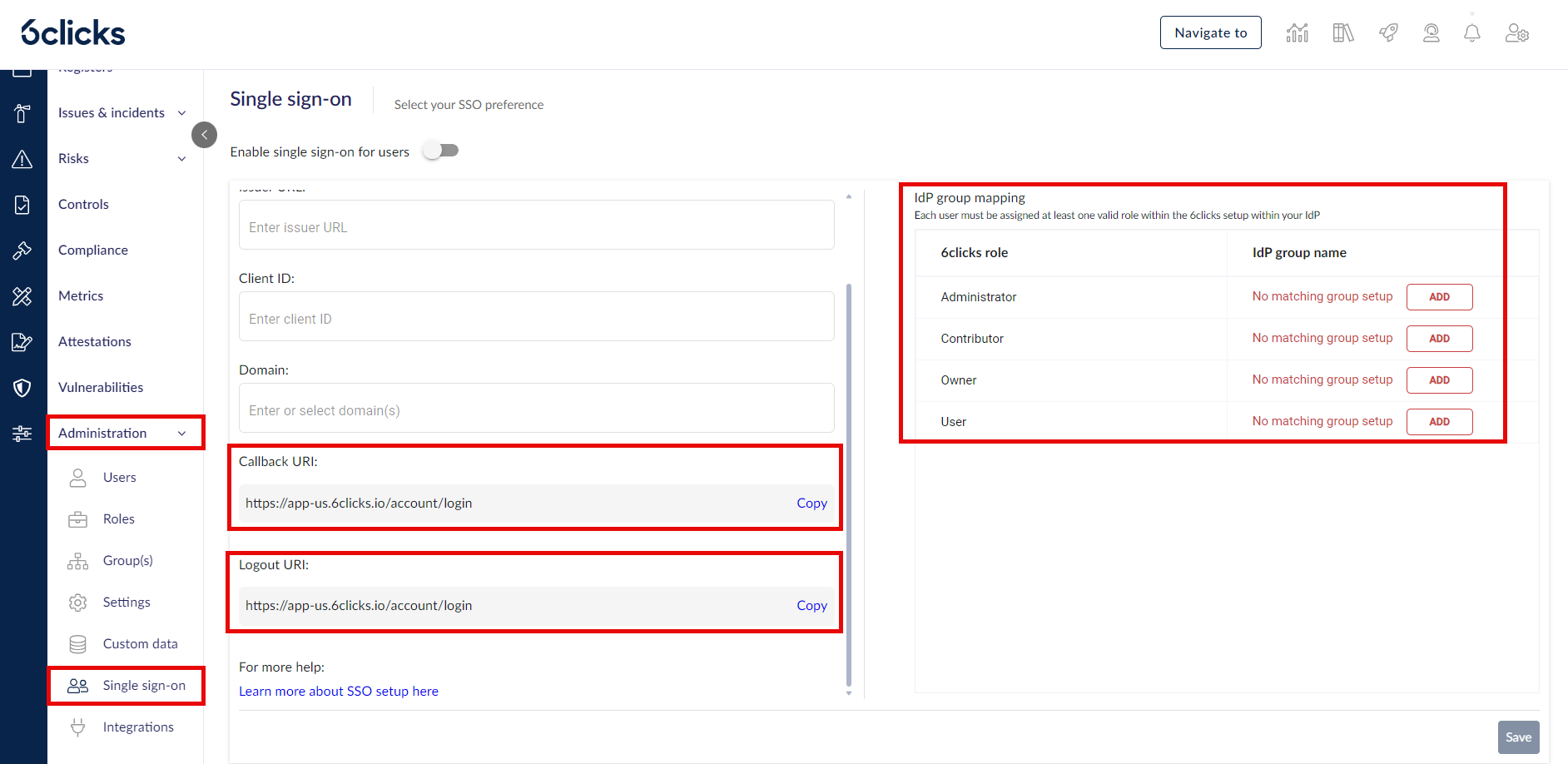Open the Domain select field
The image size is (1568, 764).
536,408
